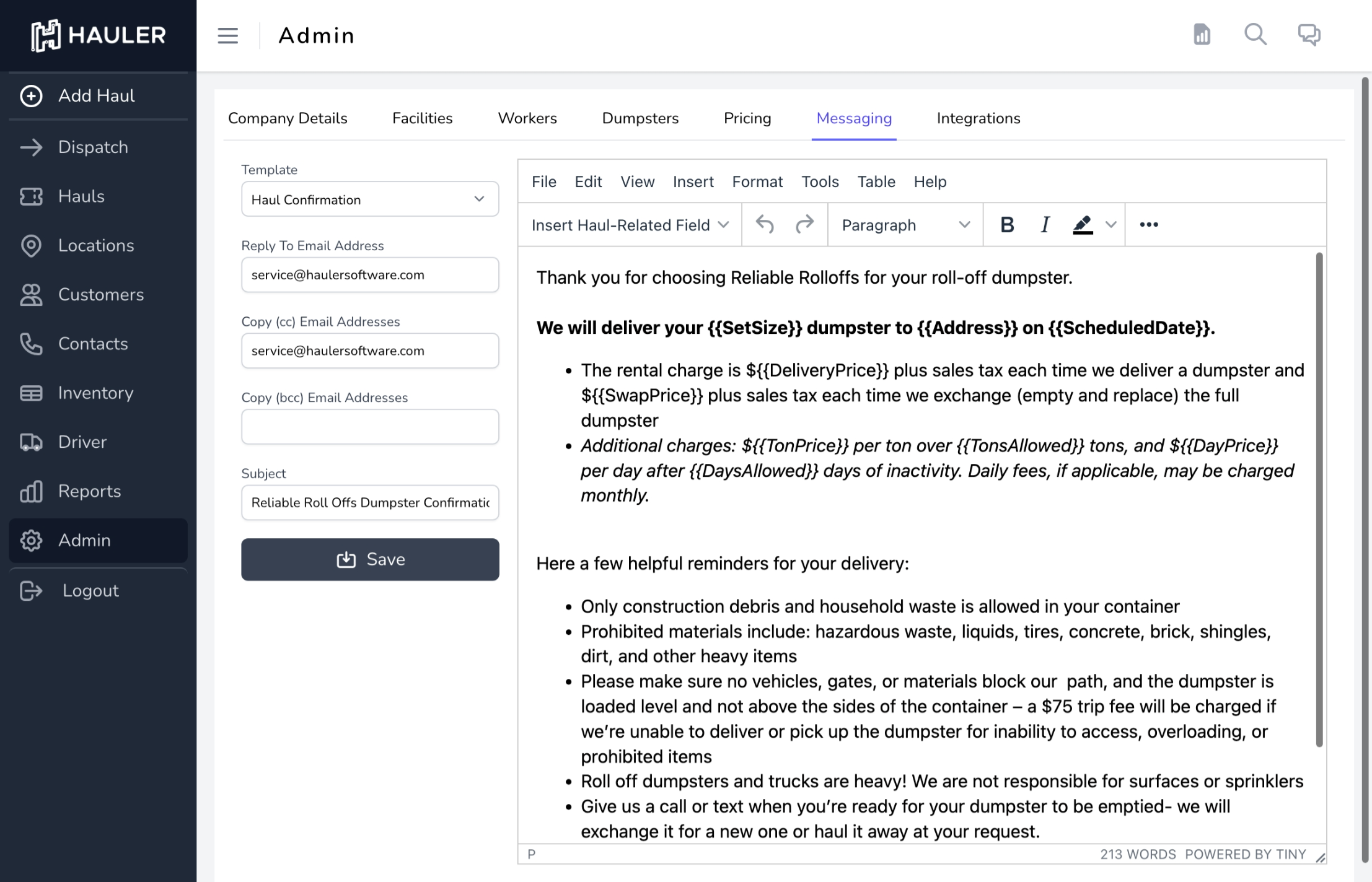Click the Reports bar chart icon
Viewport: 1372px width, 882px height.
pyautogui.click(x=31, y=491)
